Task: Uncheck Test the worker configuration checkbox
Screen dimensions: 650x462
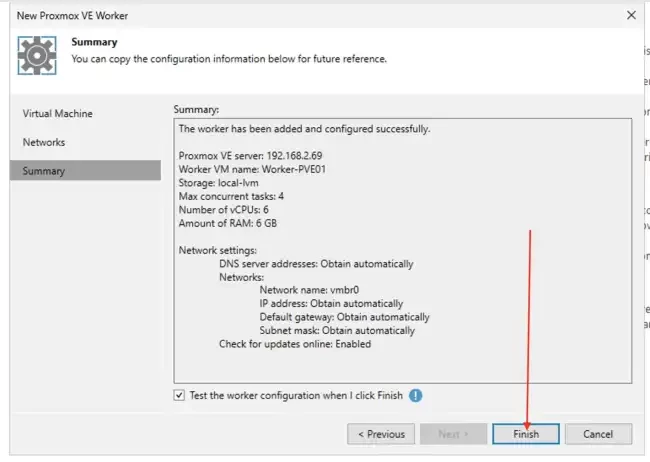Action: (x=179, y=395)
